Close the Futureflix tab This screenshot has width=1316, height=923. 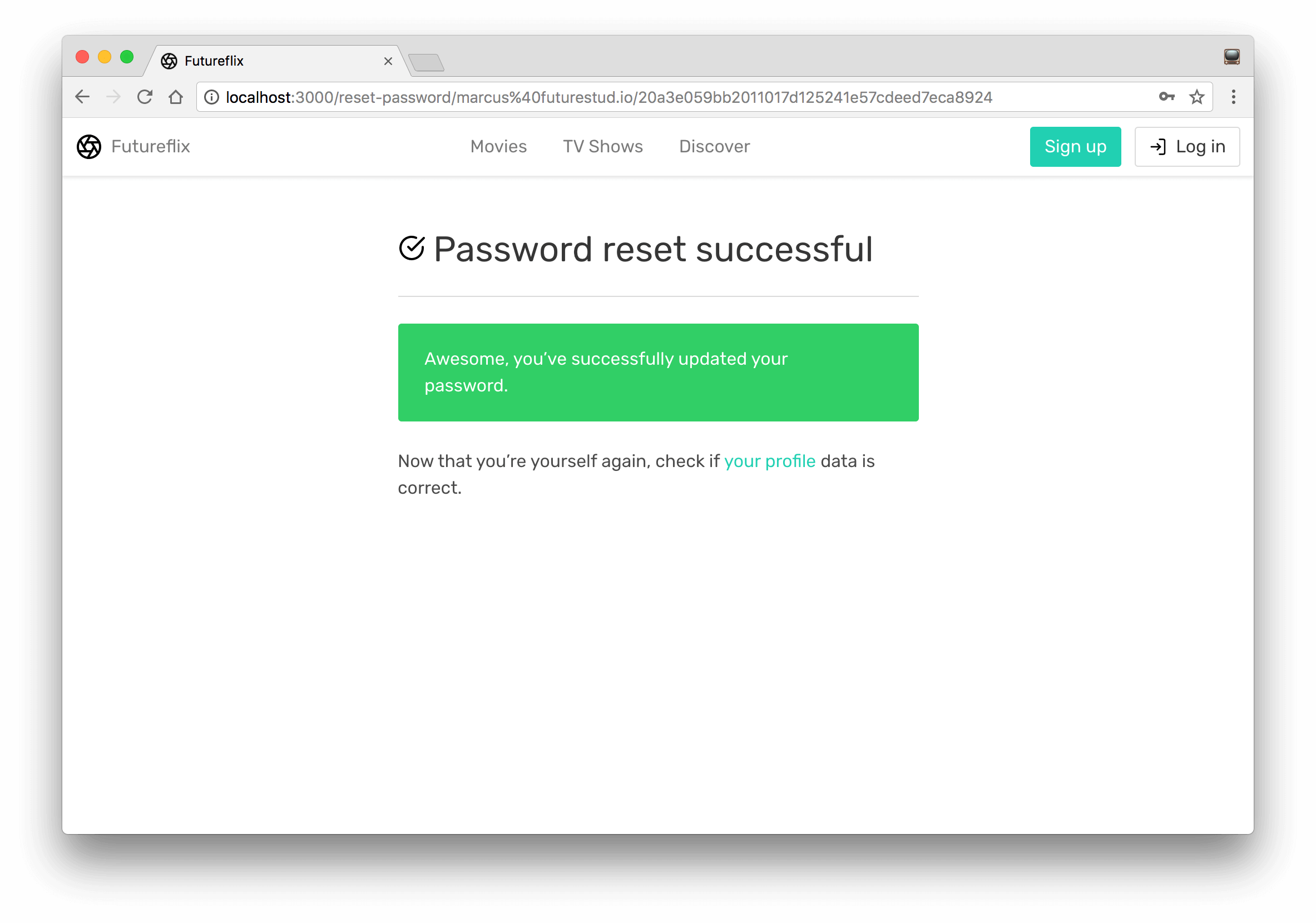point(388,61)
